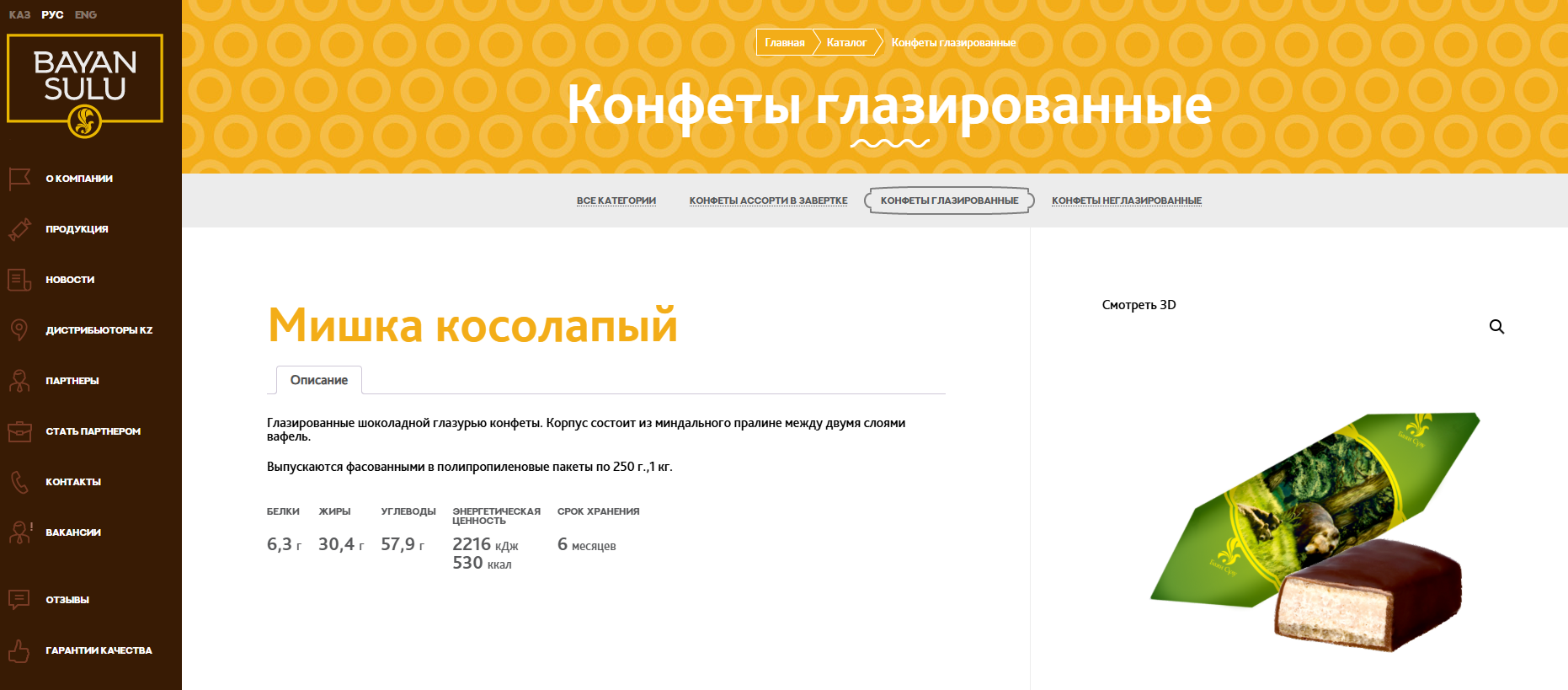This screenshot has height=690, width=1568.
Task: Go to Главная in breadcrumb
Action: pyautogui.click(x=784, y=42)
